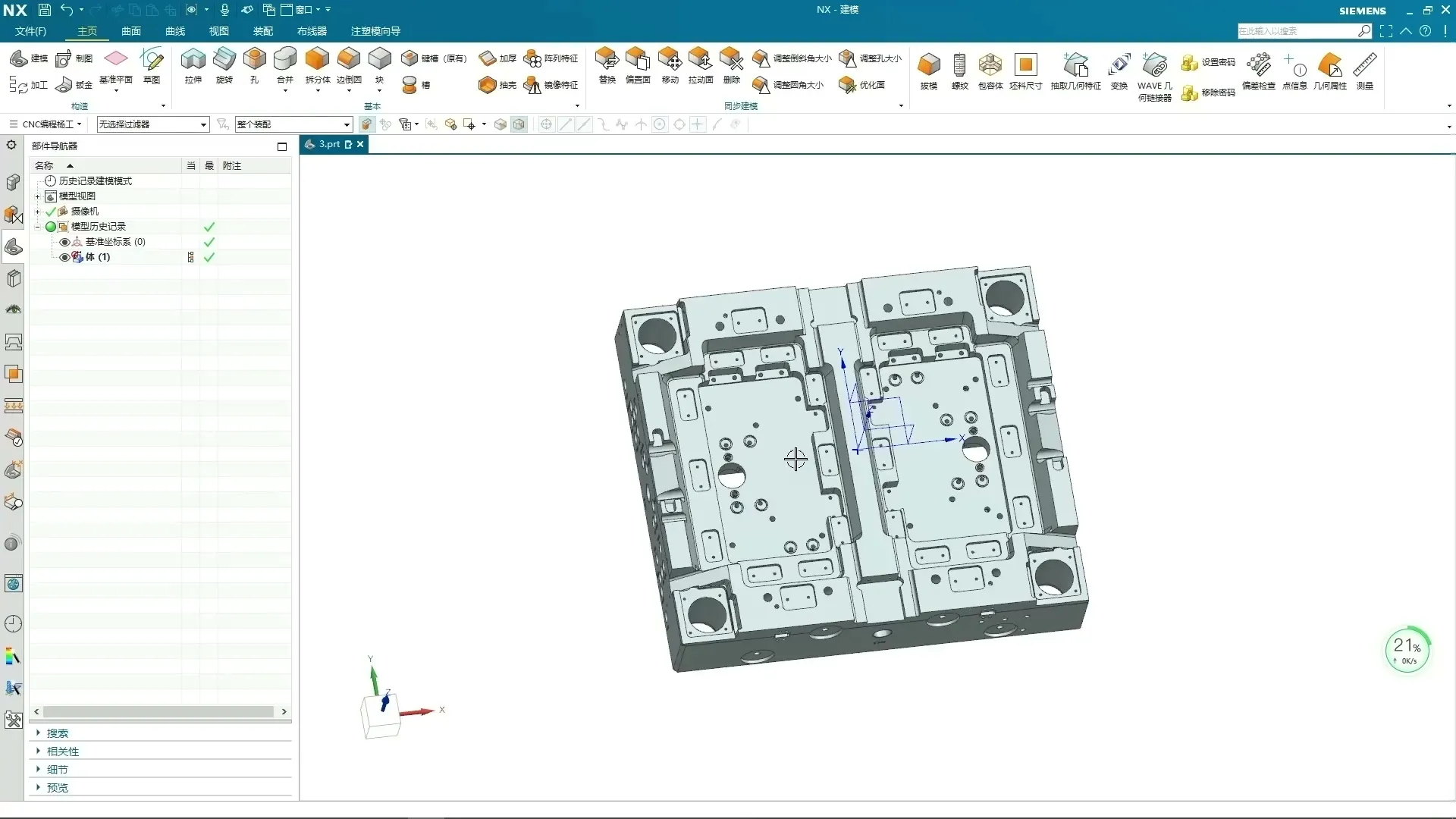1456x819 pixels.
Task: Select the 拉伸 (Extrude) tool
Action: click(x=193, y=66)
